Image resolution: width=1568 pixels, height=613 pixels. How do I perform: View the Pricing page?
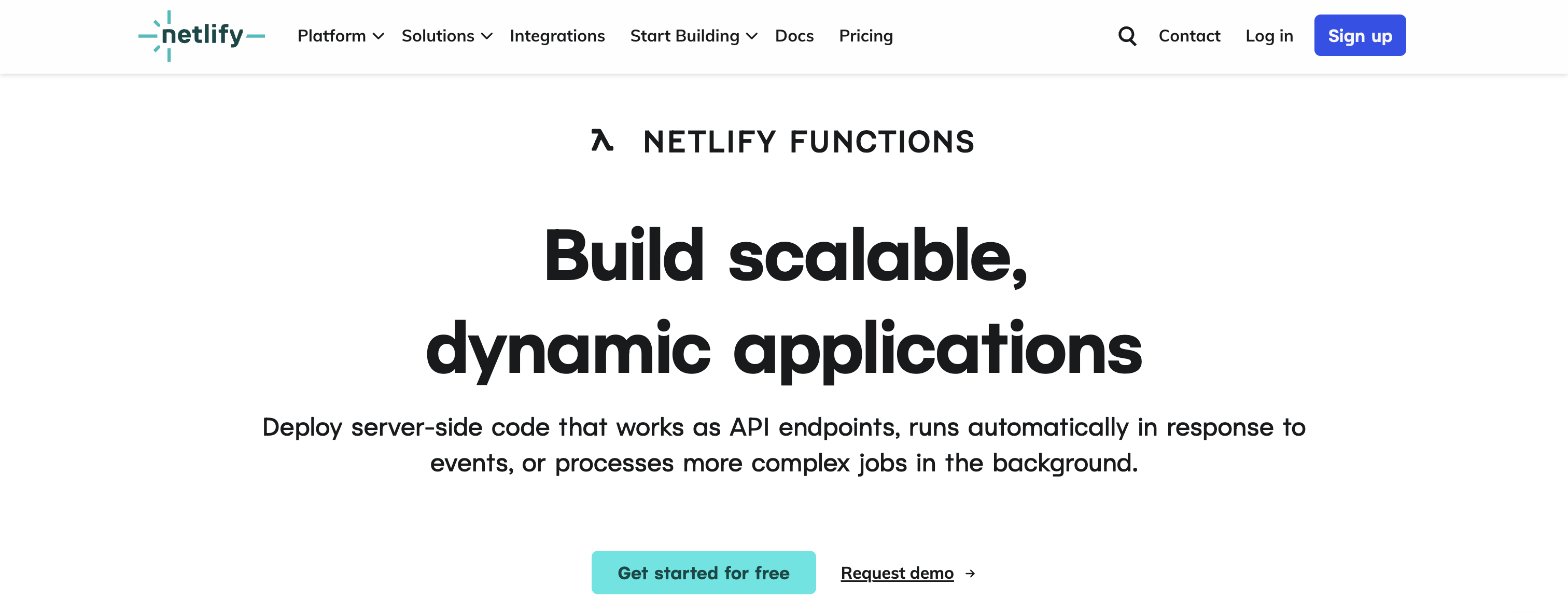(x=865, y=36)
